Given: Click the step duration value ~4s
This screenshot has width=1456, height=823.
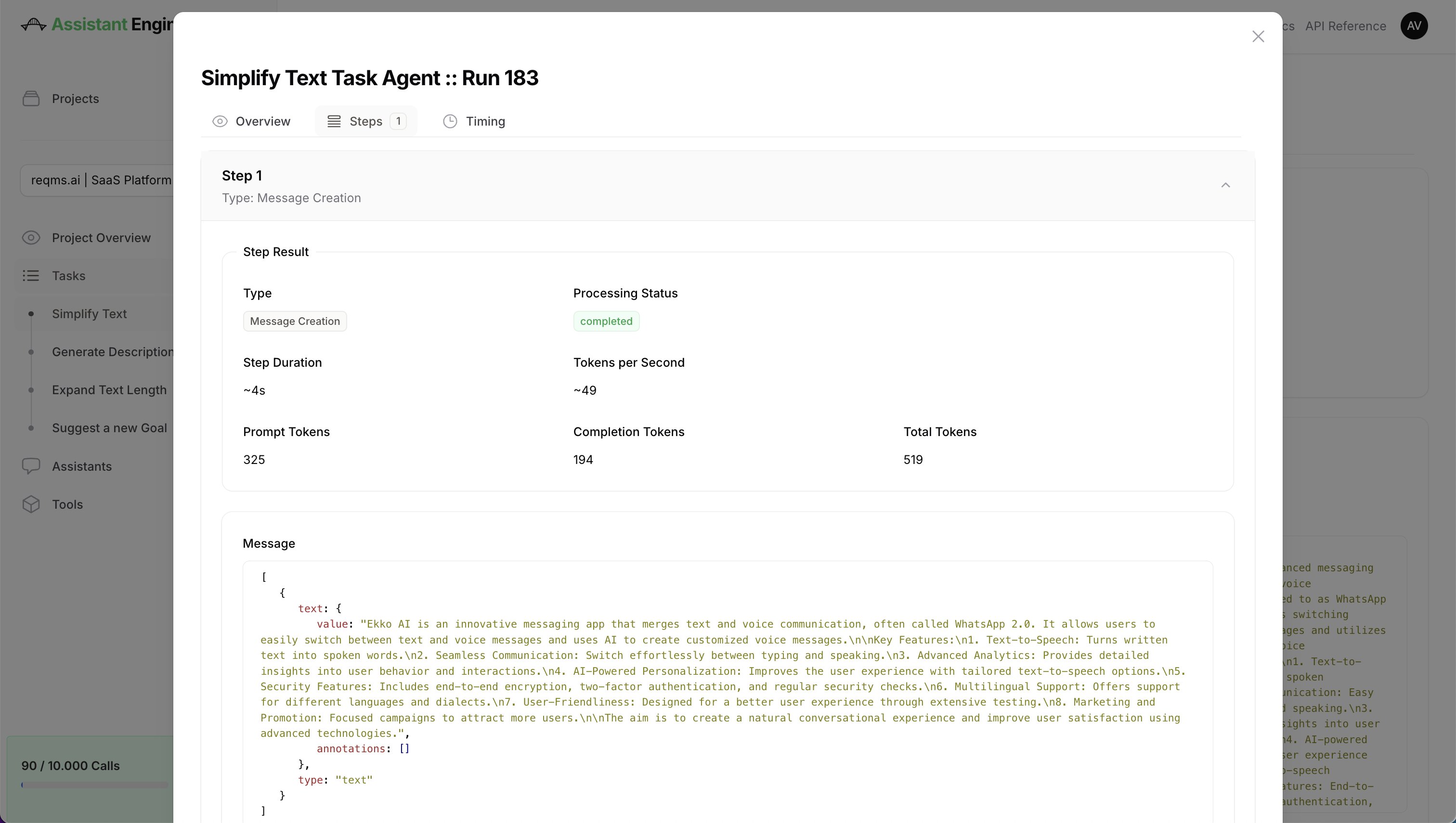Looking at the screenshot, I should 254,391.
